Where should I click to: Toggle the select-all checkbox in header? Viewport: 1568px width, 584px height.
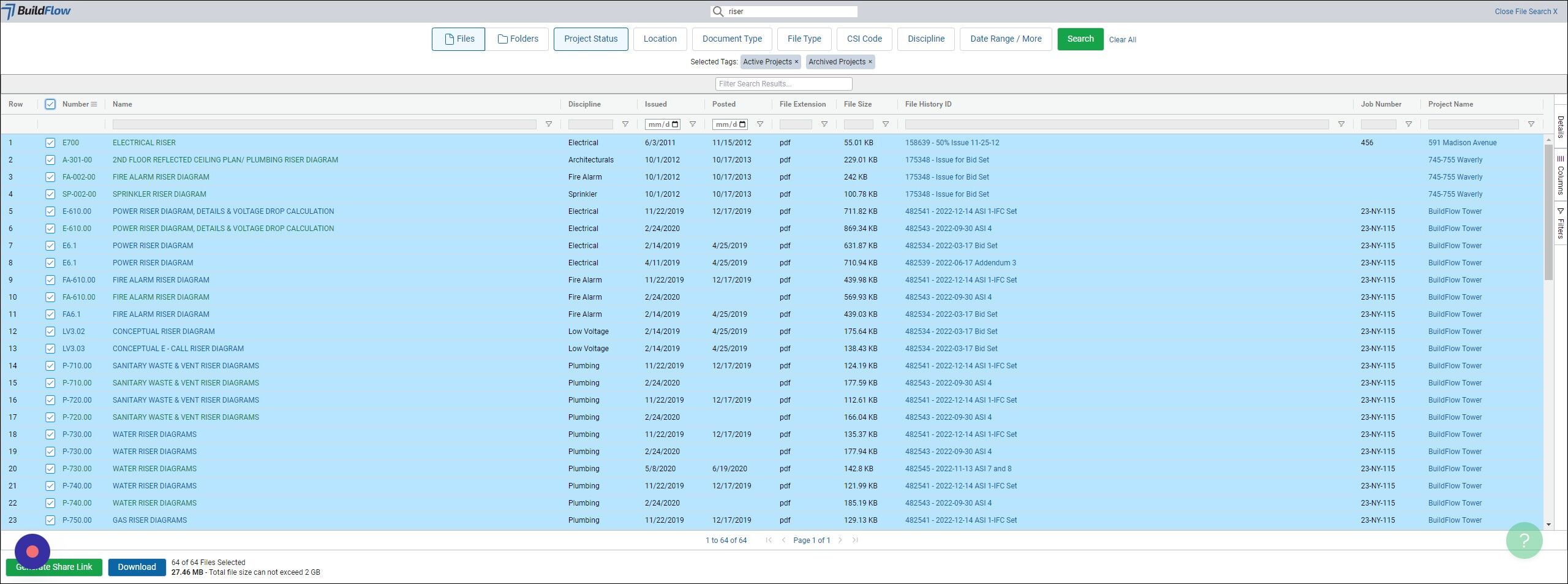point(50,104)
